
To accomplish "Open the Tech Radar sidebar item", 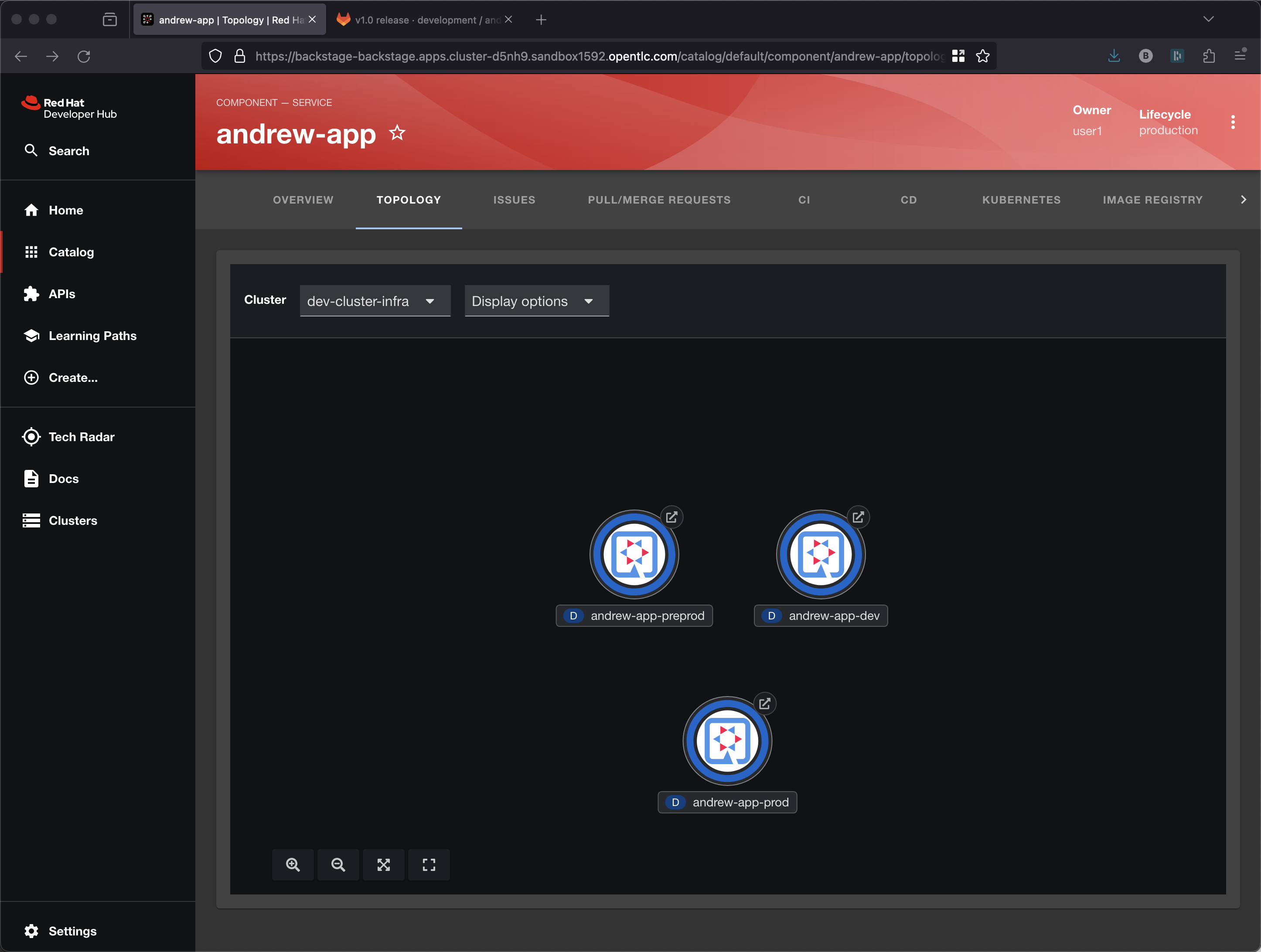I will pos(82,437).
